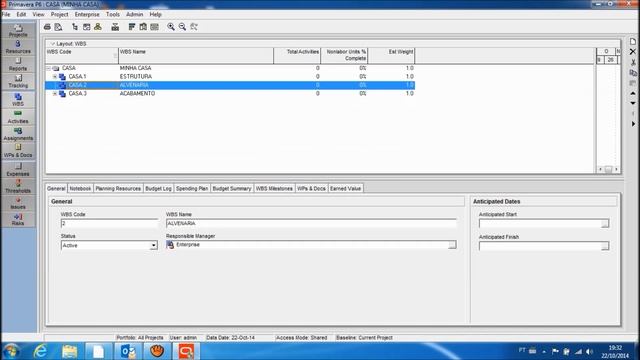Screen dimensions: 640x360
Task: Select the CASA.1 ESTRUTURA row
Action: [x=230, y=76]
